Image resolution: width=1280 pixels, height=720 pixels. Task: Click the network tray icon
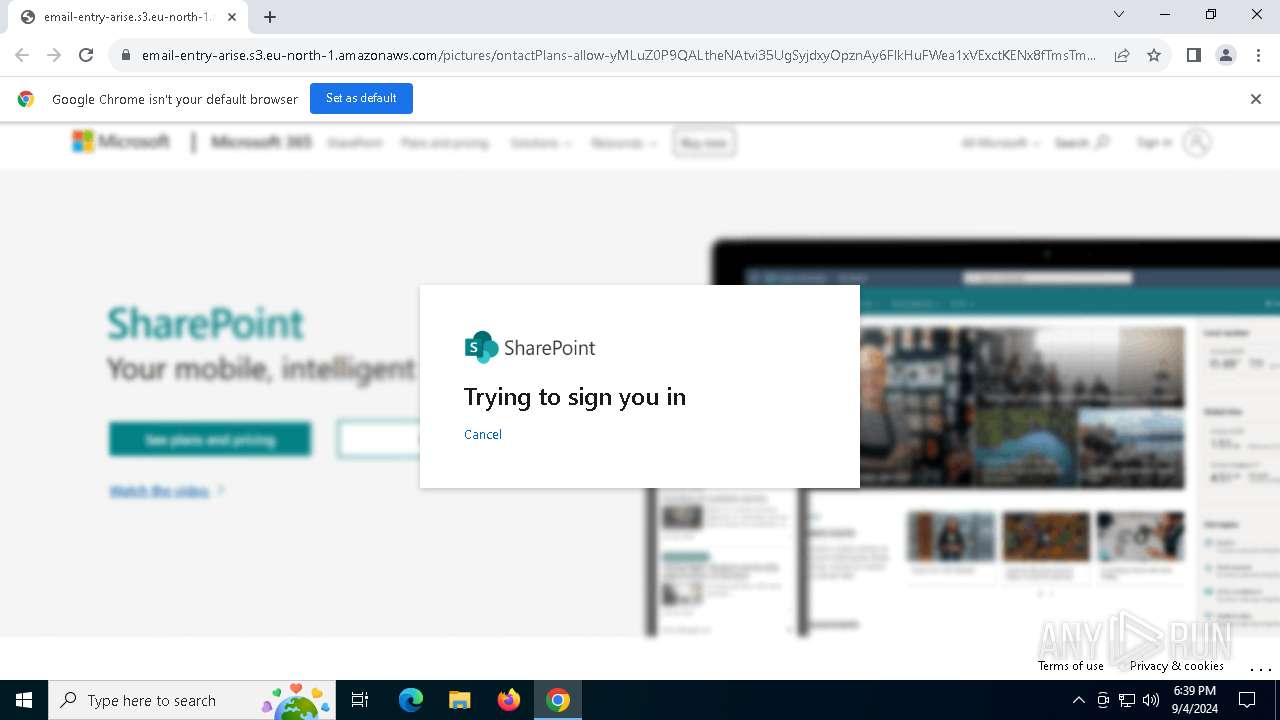(x=1127, y=700)
